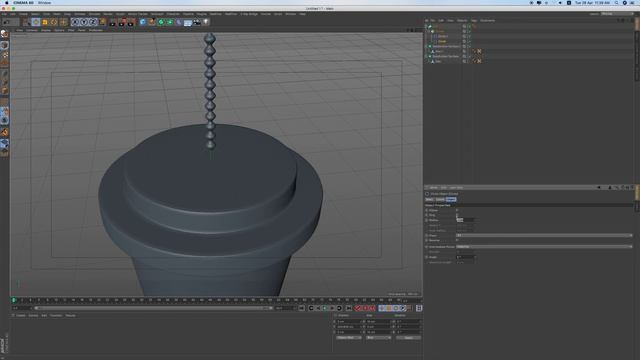Toggle the animation dot beside Radius
Viewport: 640px width, 360px height.
click(427, 220)
